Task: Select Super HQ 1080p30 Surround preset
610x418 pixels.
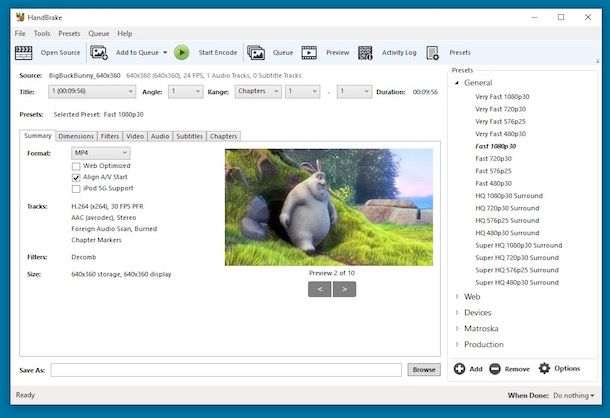Action: (519, 245)
